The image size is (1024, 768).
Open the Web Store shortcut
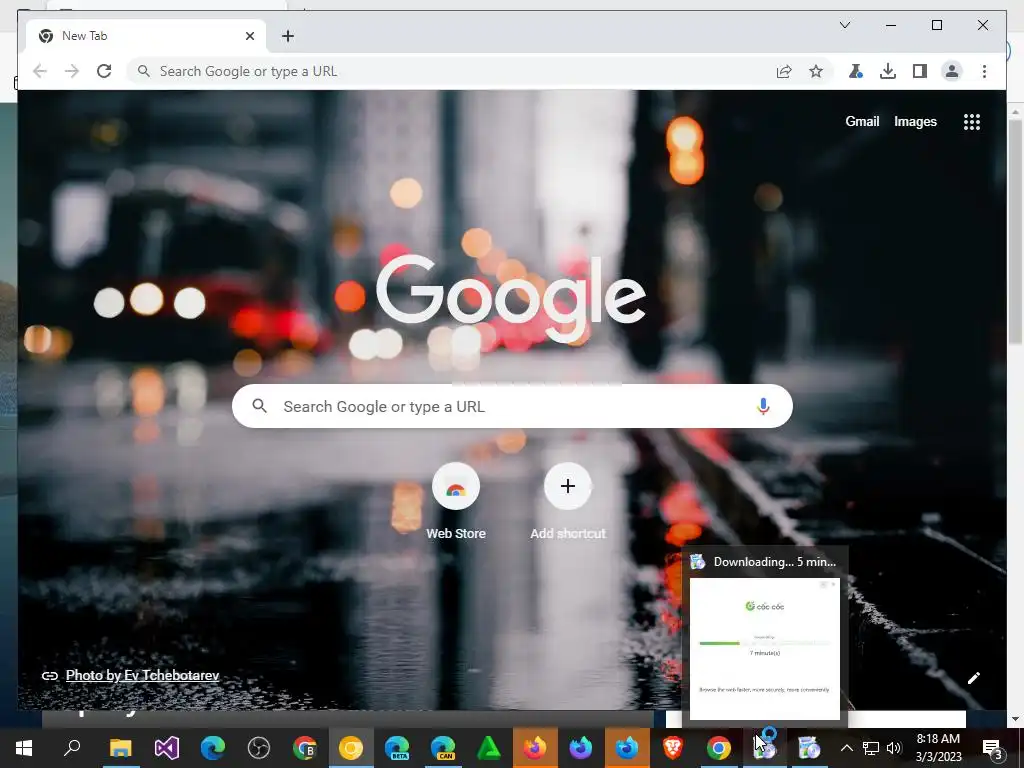tap(456, 502)
